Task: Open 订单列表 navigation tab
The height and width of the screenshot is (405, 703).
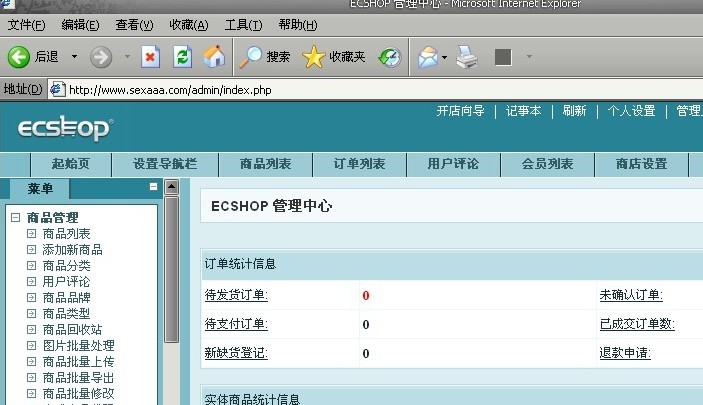Action: (360, 164)
